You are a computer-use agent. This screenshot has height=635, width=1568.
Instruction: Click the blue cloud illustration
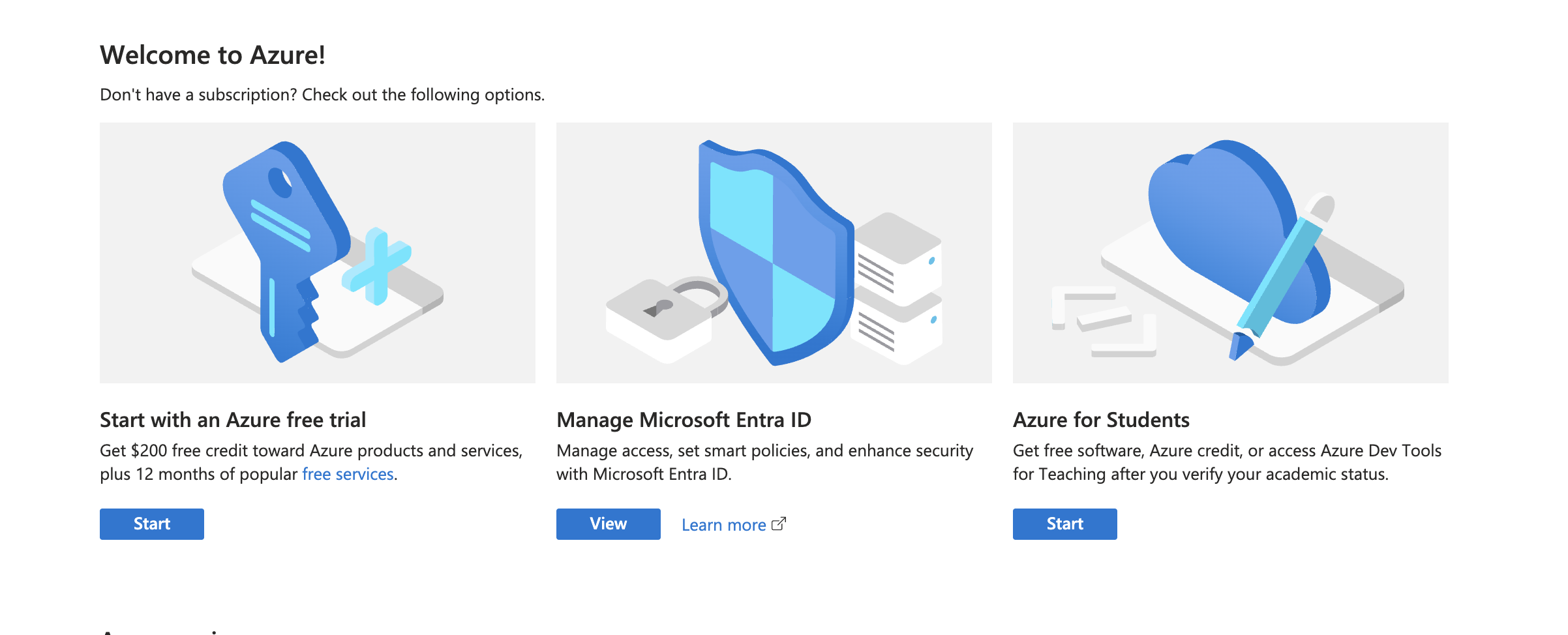pos(1220,222)
